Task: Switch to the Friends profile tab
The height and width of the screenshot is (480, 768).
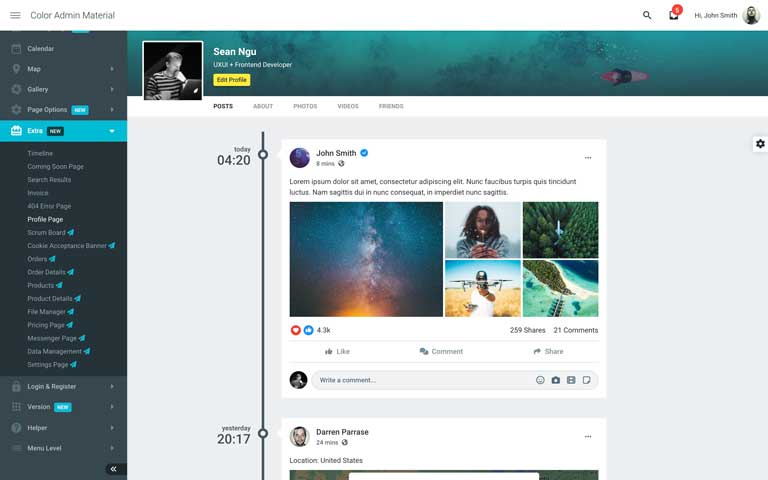Action: click(x=391, y=106)
